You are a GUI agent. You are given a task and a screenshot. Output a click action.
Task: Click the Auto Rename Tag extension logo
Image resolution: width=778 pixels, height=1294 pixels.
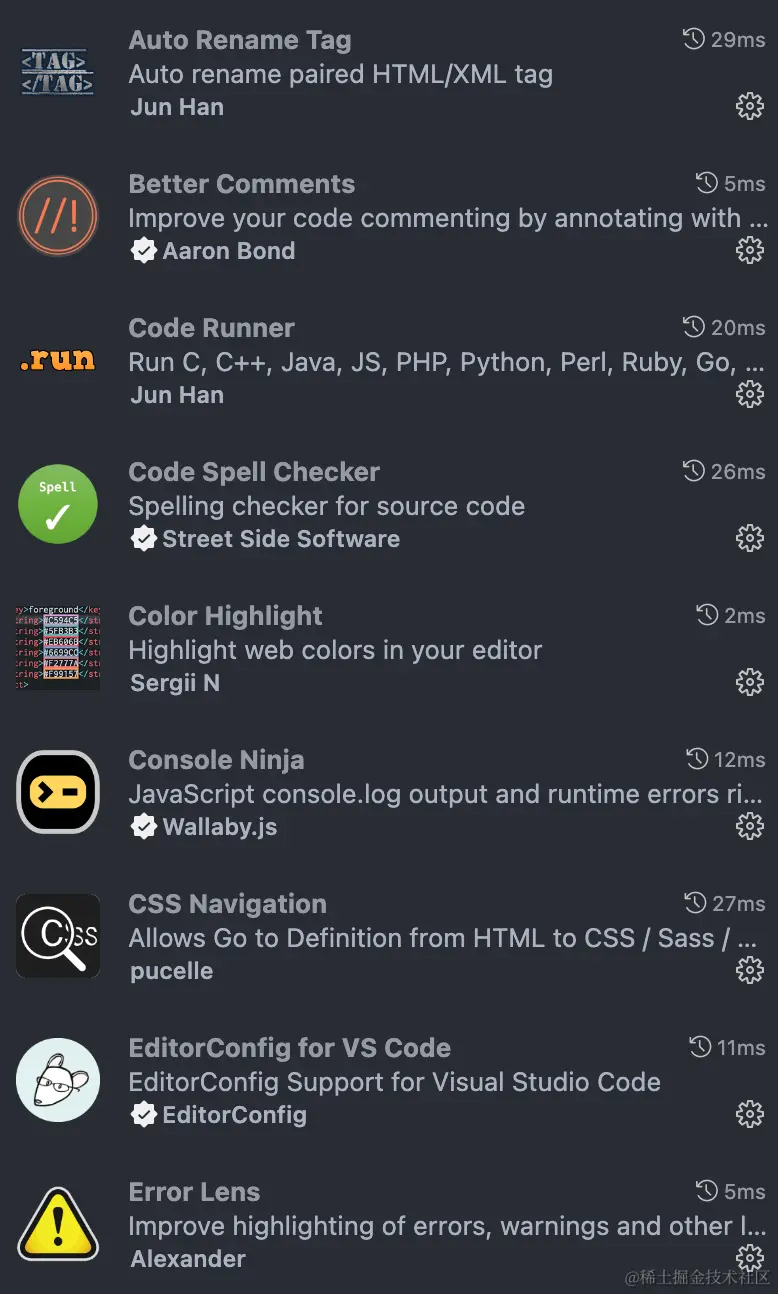pyautogui.click(x=58, y=73)
